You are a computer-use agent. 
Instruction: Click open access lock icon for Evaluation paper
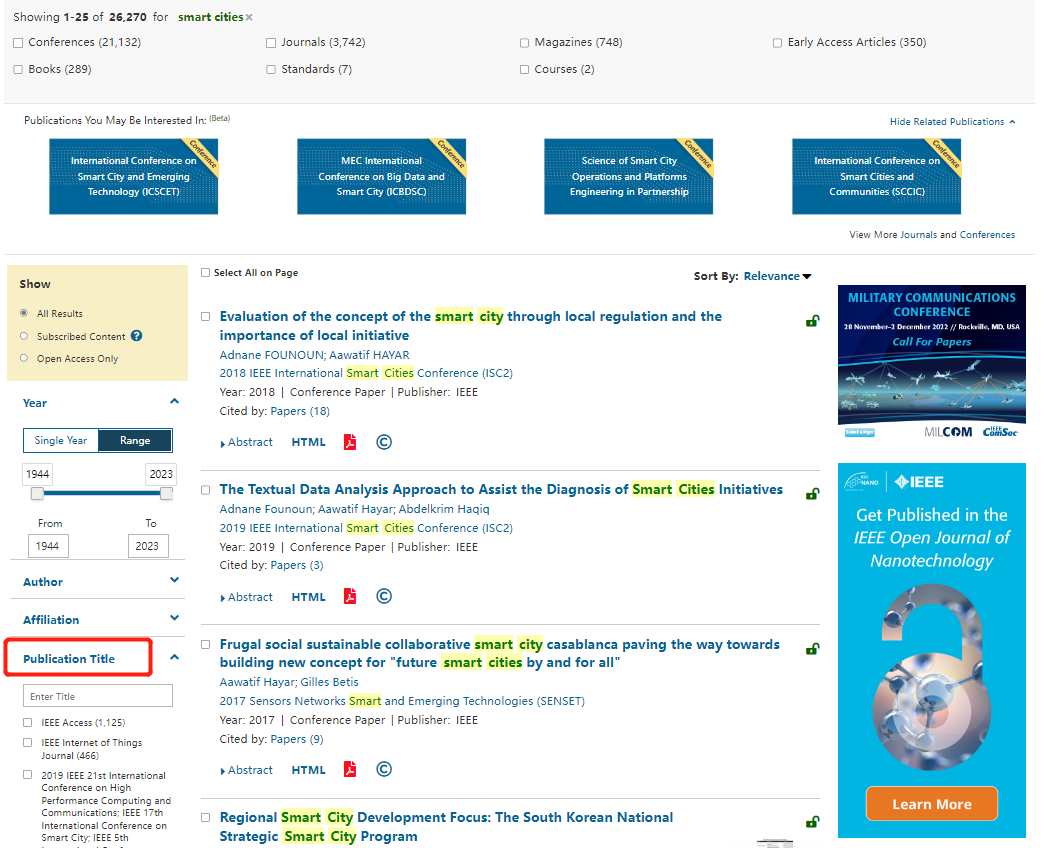813,321
